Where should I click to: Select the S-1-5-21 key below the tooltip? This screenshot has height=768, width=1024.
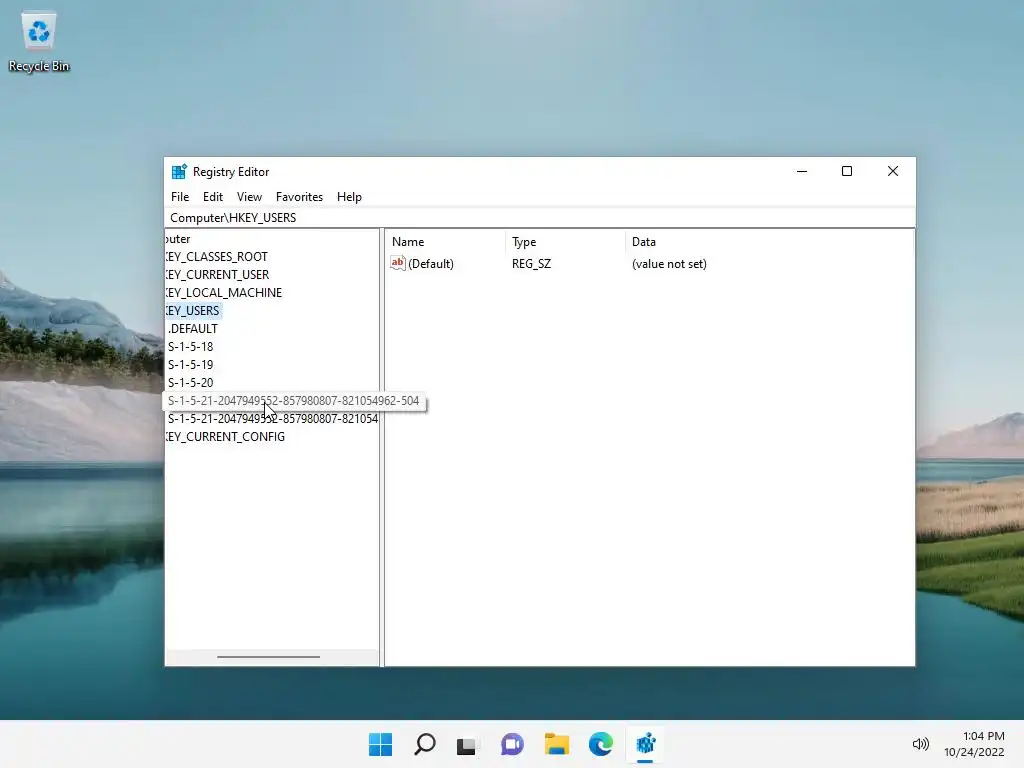[x=272, y=419]
